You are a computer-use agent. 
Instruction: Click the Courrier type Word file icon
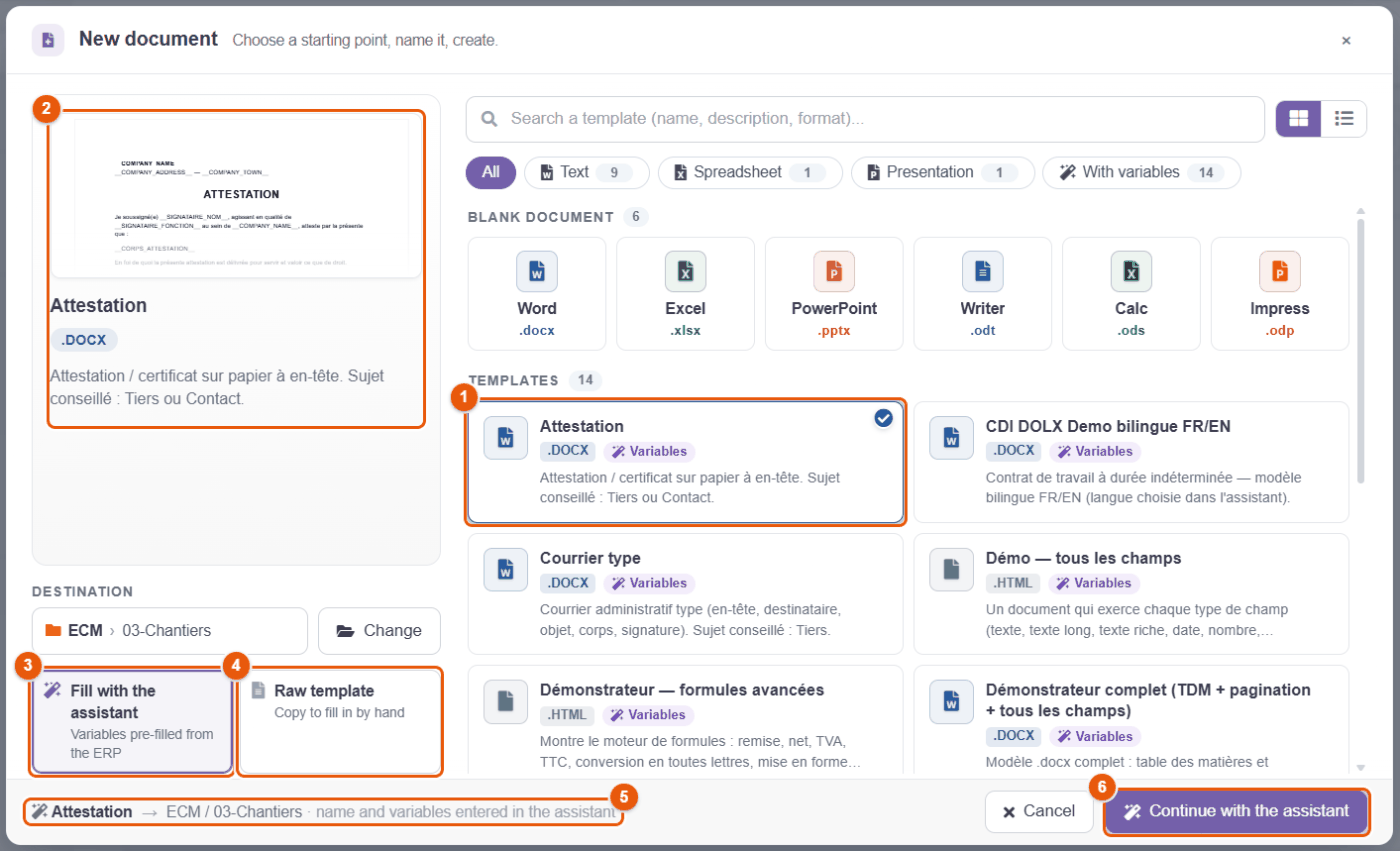tap(506, 569)
